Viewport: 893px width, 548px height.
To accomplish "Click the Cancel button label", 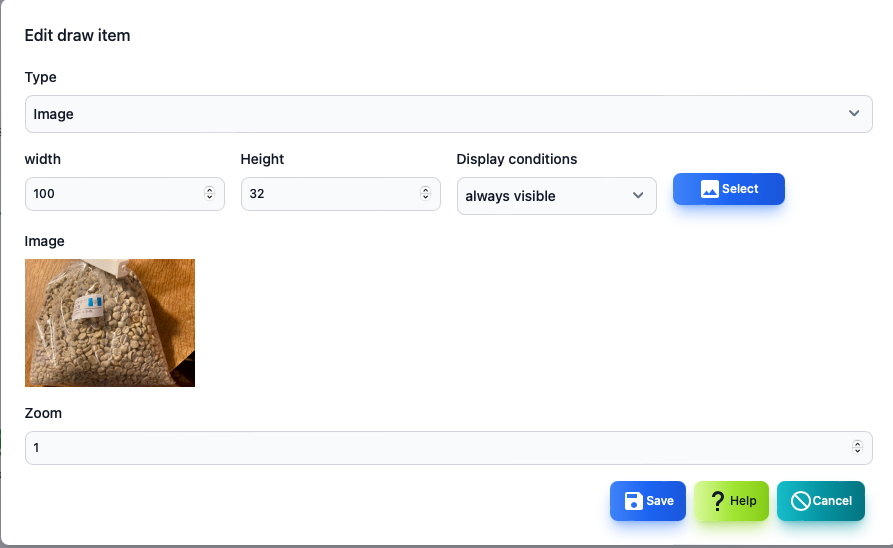I will click(832, 501).
